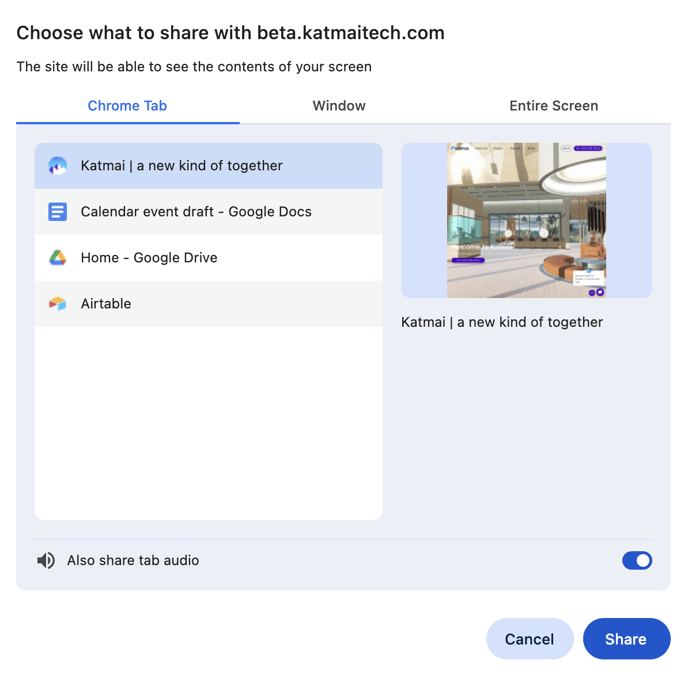Click the preview caption under the thumbnail
Viewport: 688px width, 679px height.
point(502,322)
